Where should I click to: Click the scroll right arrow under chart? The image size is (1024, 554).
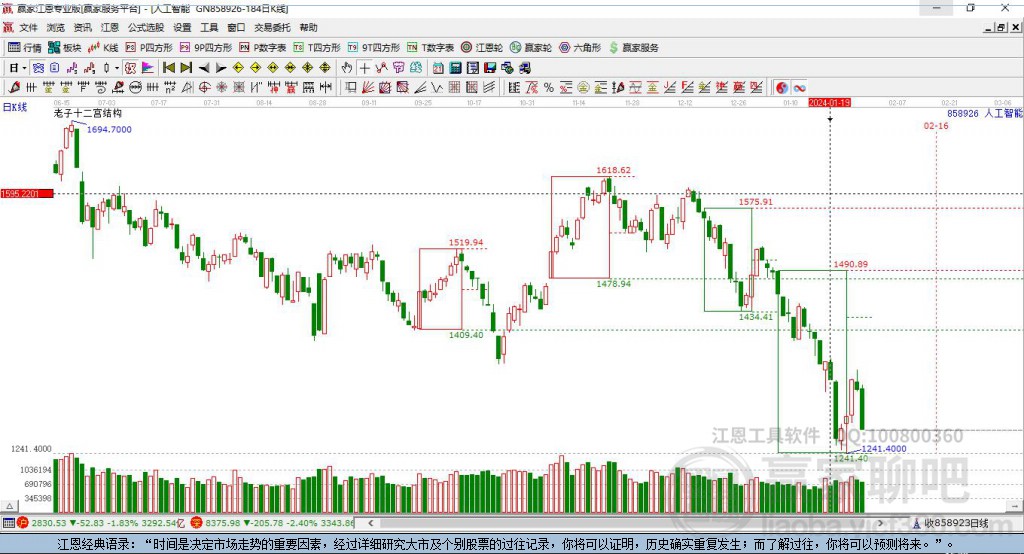[x=880, y=523]
